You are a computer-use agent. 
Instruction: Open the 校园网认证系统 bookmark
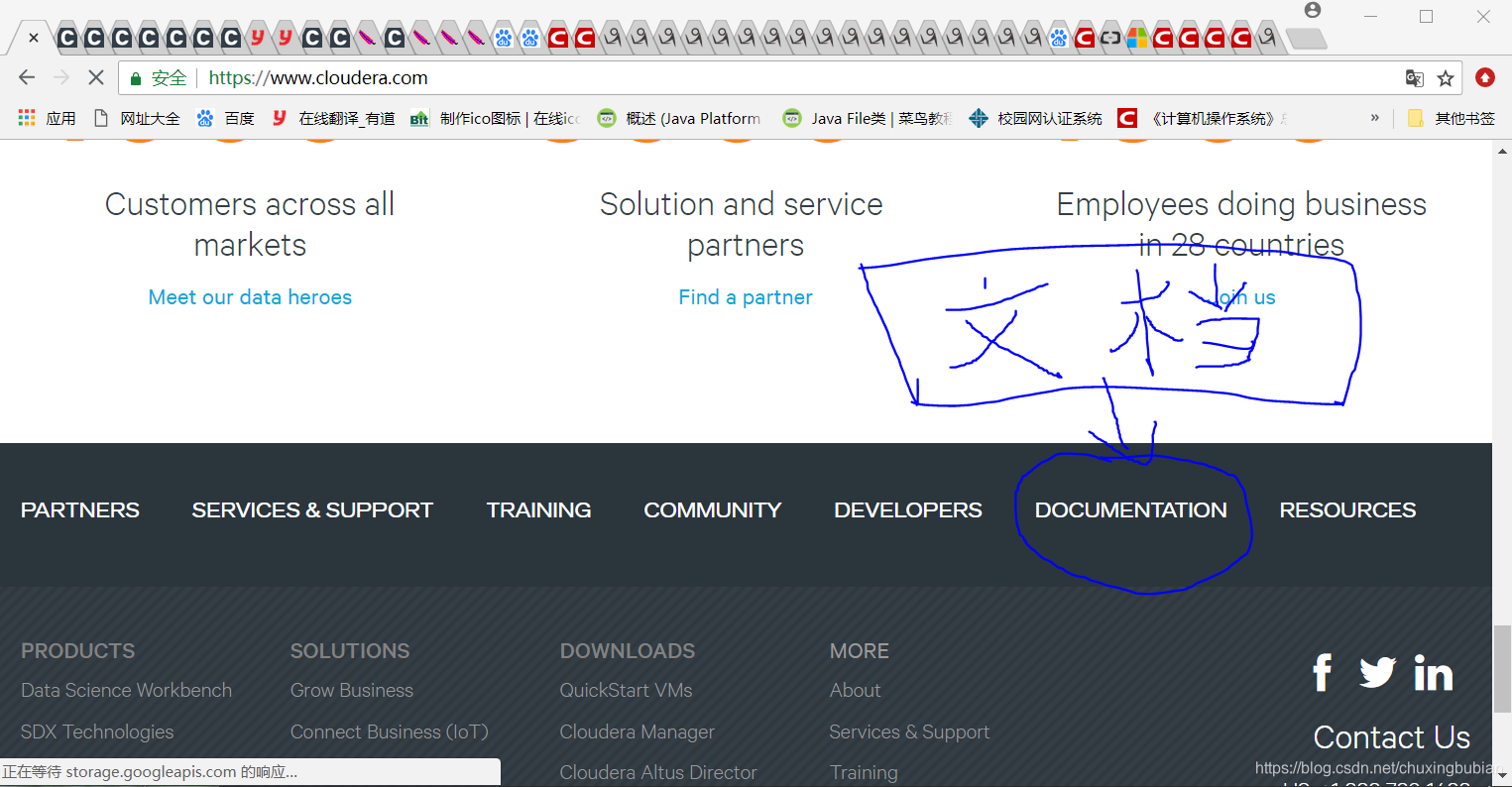click(x=1036, y=118)
